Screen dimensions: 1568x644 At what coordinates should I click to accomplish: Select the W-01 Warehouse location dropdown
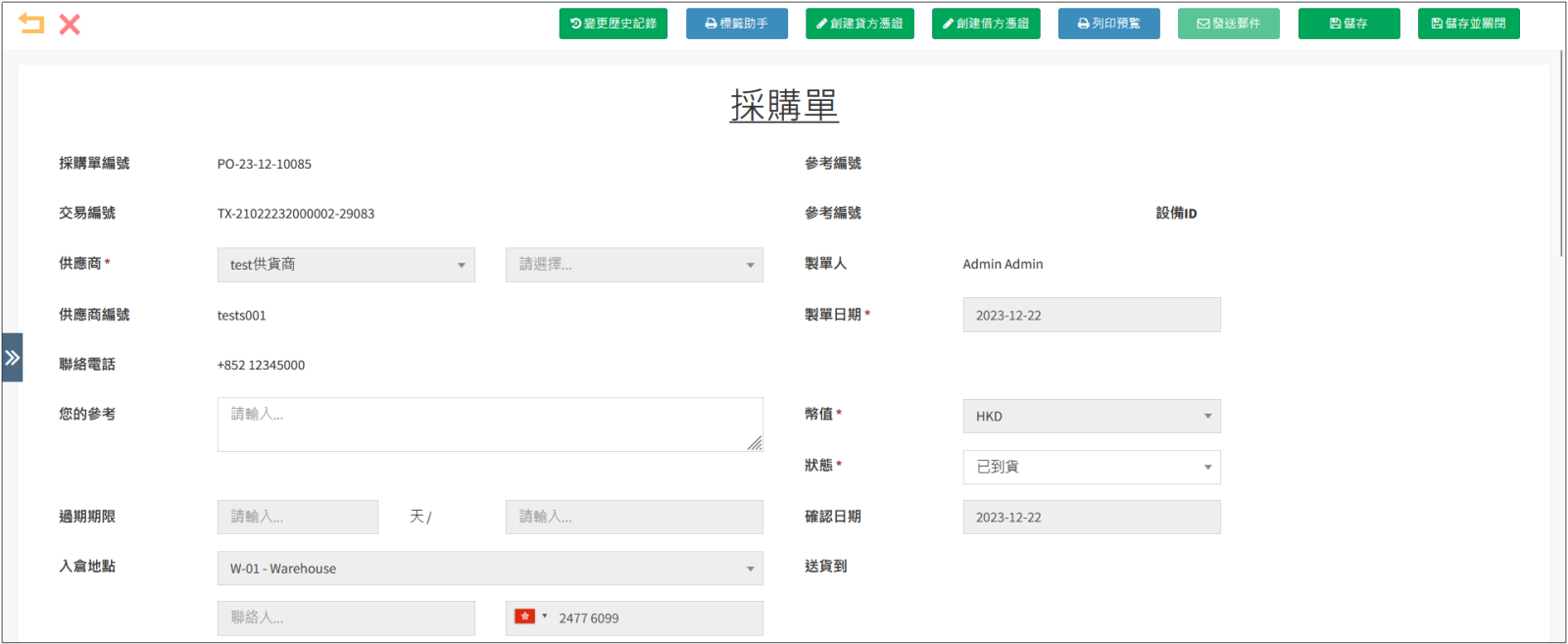tap(490, 569)
